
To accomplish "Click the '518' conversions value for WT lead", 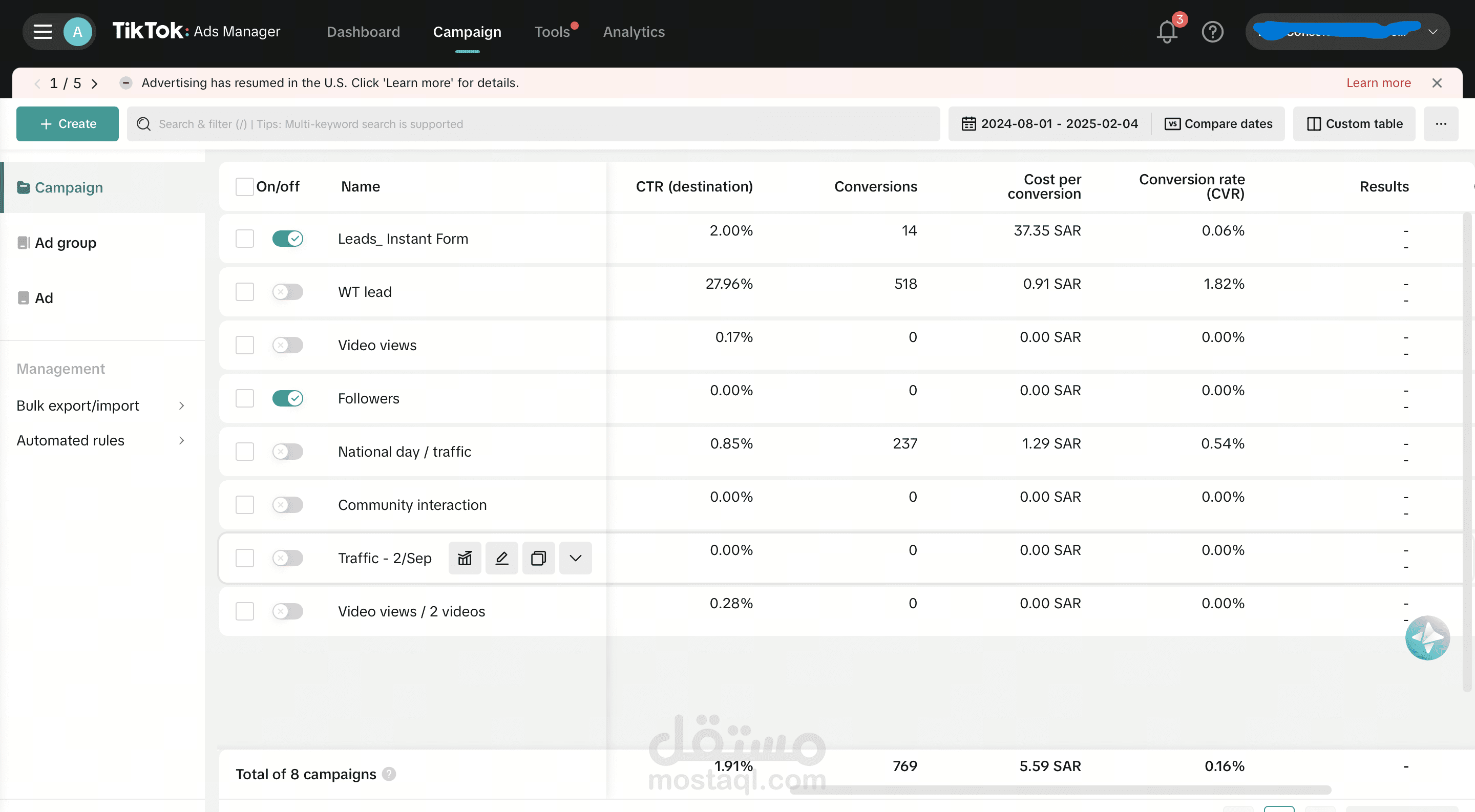I will tap(906, 284).
